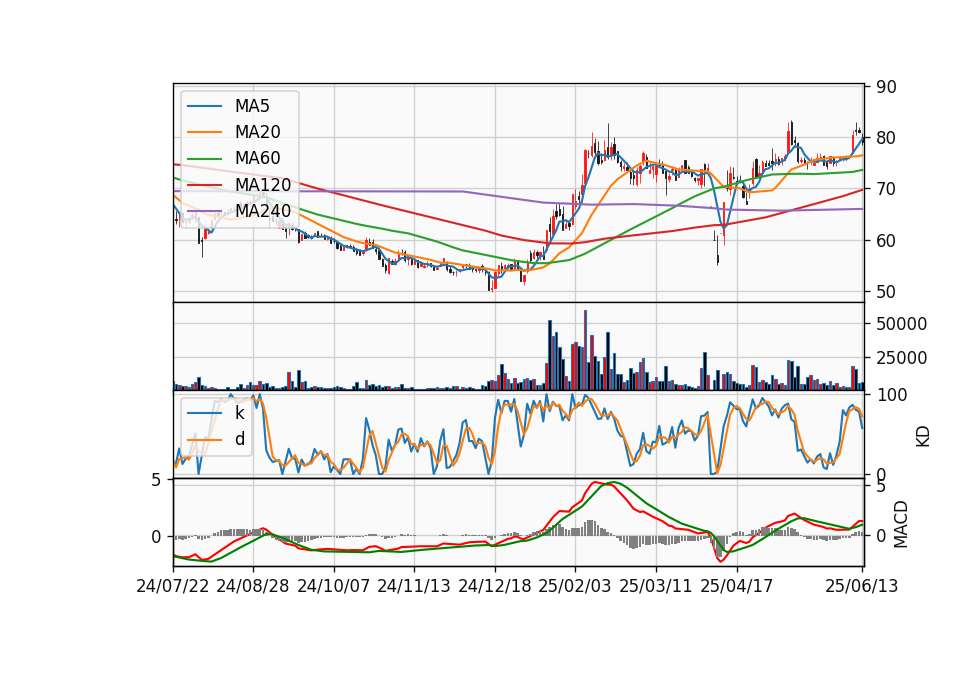Click the MACD axis title
The height and width of the screenshot is (690, 960).
(901, 524)
